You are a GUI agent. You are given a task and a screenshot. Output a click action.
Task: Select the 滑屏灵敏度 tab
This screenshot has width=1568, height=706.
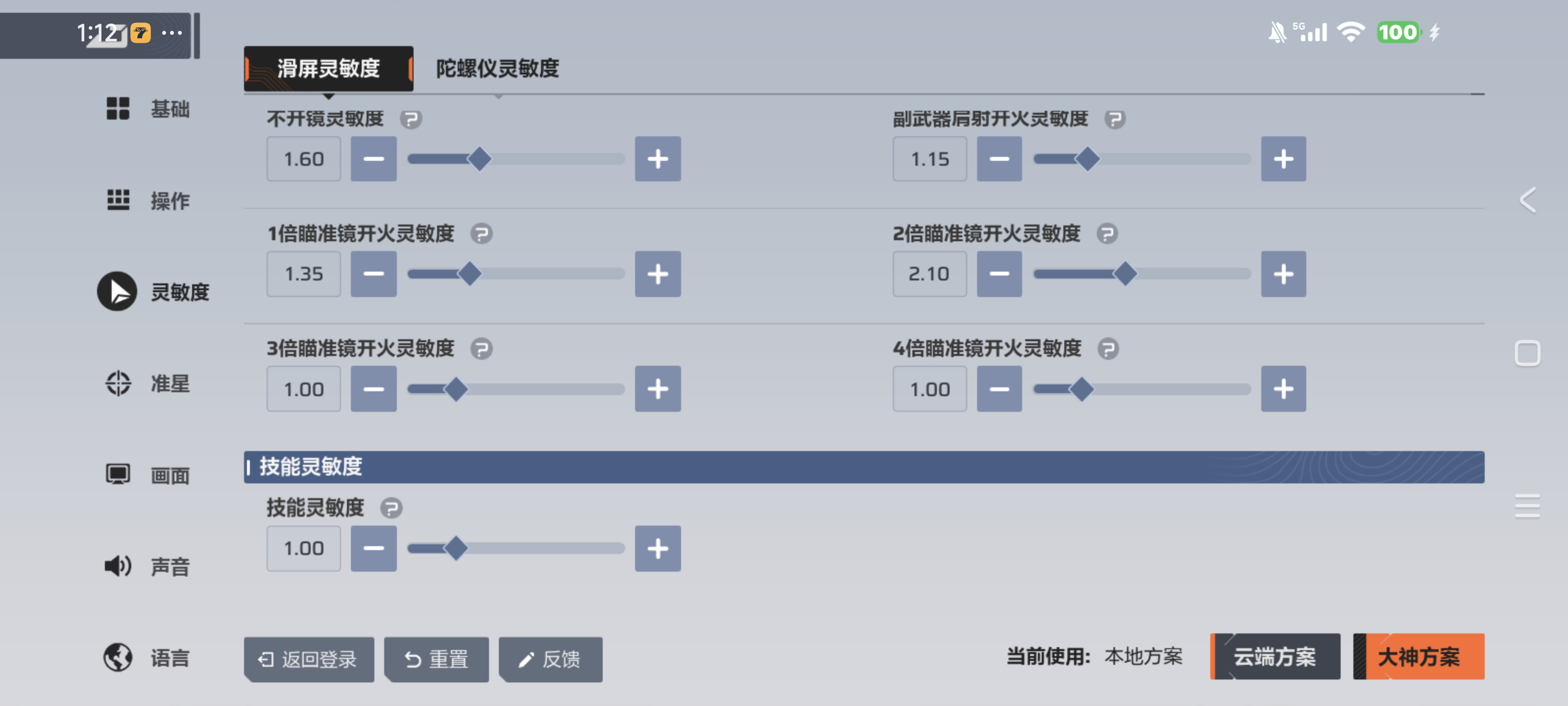[x=328, y=68]
